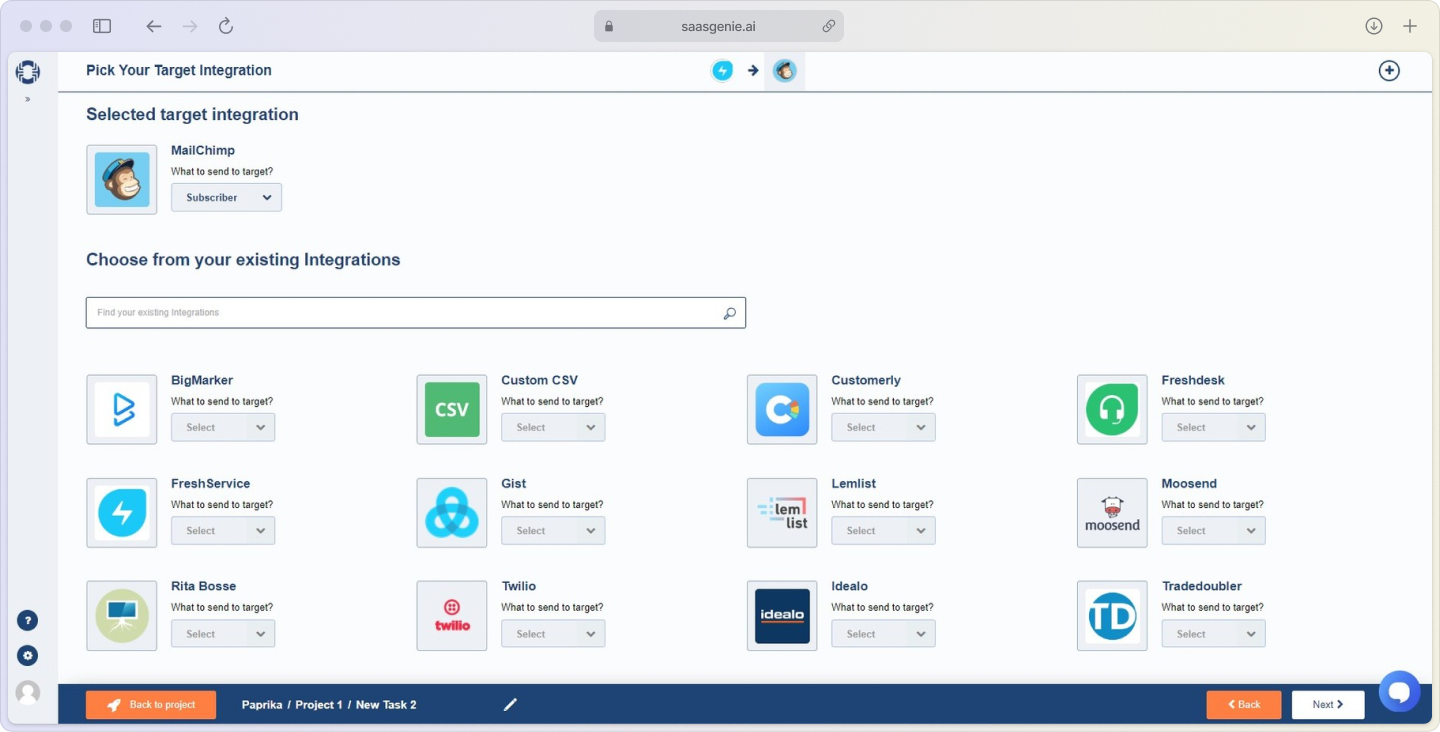Viewport: 1440px width, 732px height.
Task: Click the Twilio integration name
Action: [x=519, y=586]
